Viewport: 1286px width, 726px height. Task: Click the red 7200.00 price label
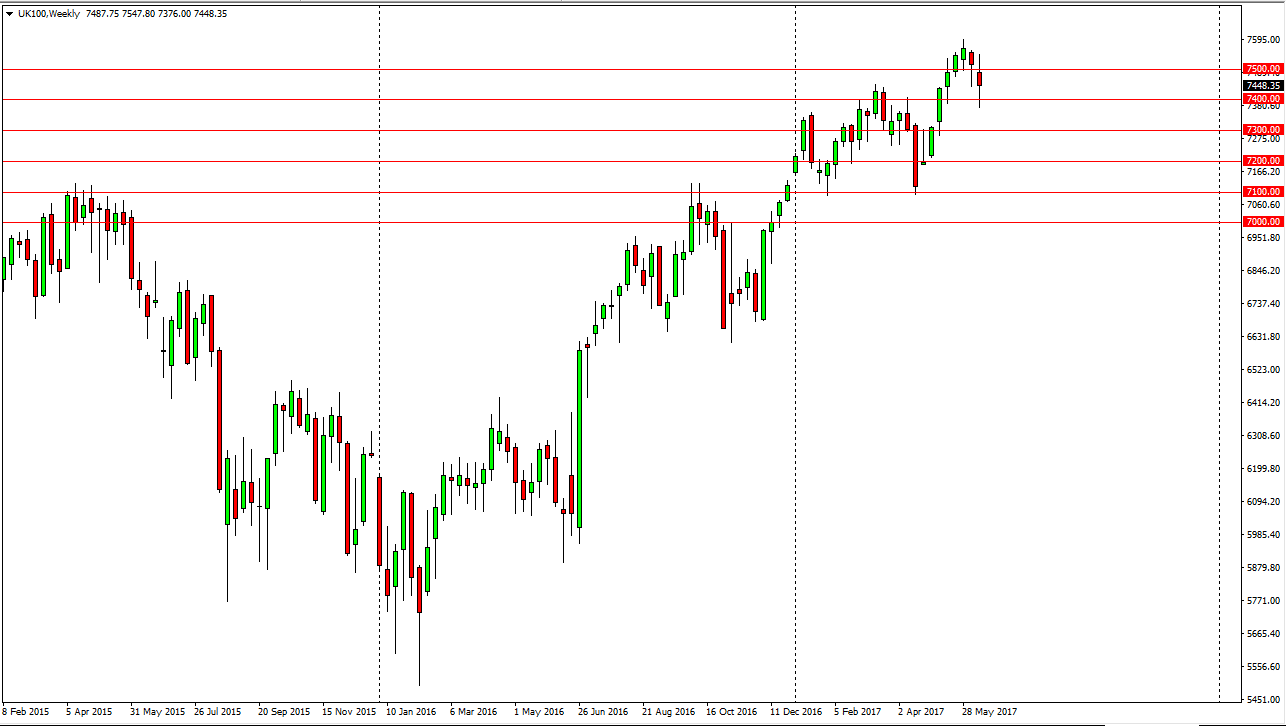tap(1263, 160)
